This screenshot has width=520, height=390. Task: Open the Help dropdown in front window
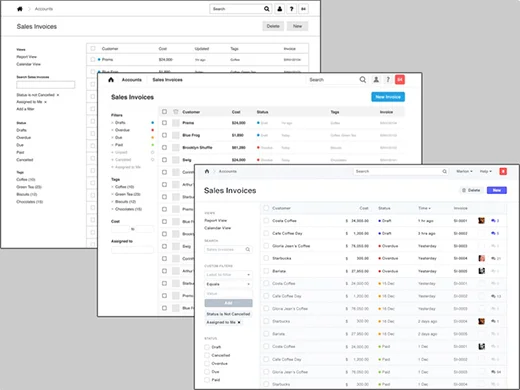(x=486, y=171)
